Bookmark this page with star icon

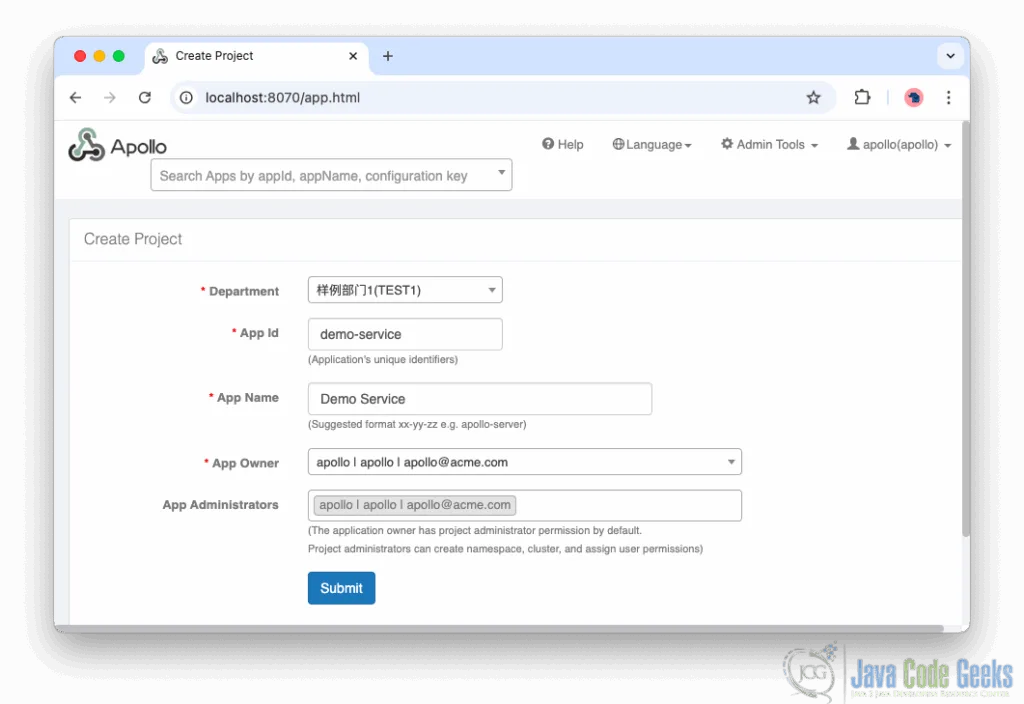click(813, 97)
